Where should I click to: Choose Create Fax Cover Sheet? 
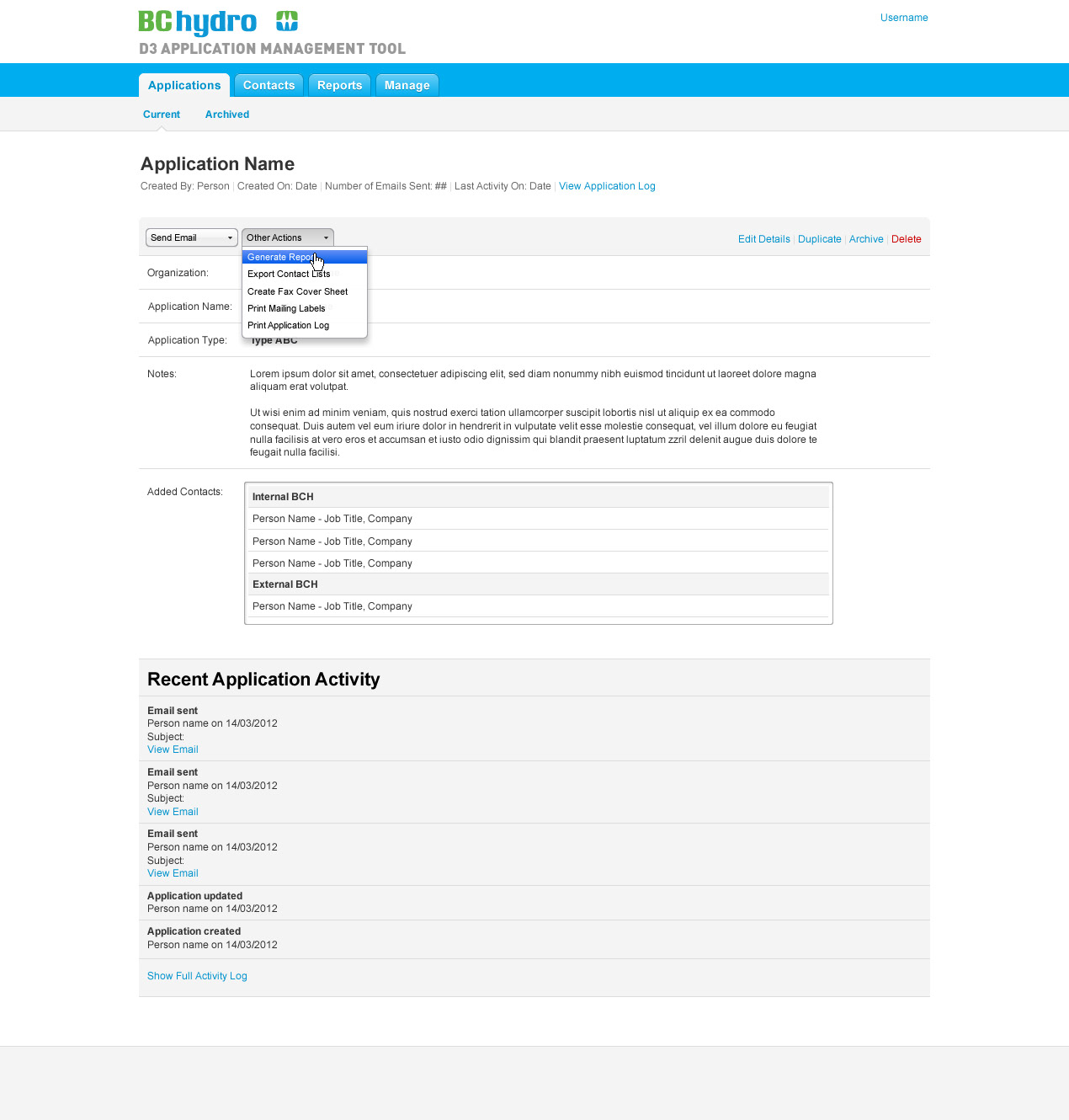[305, 291]
